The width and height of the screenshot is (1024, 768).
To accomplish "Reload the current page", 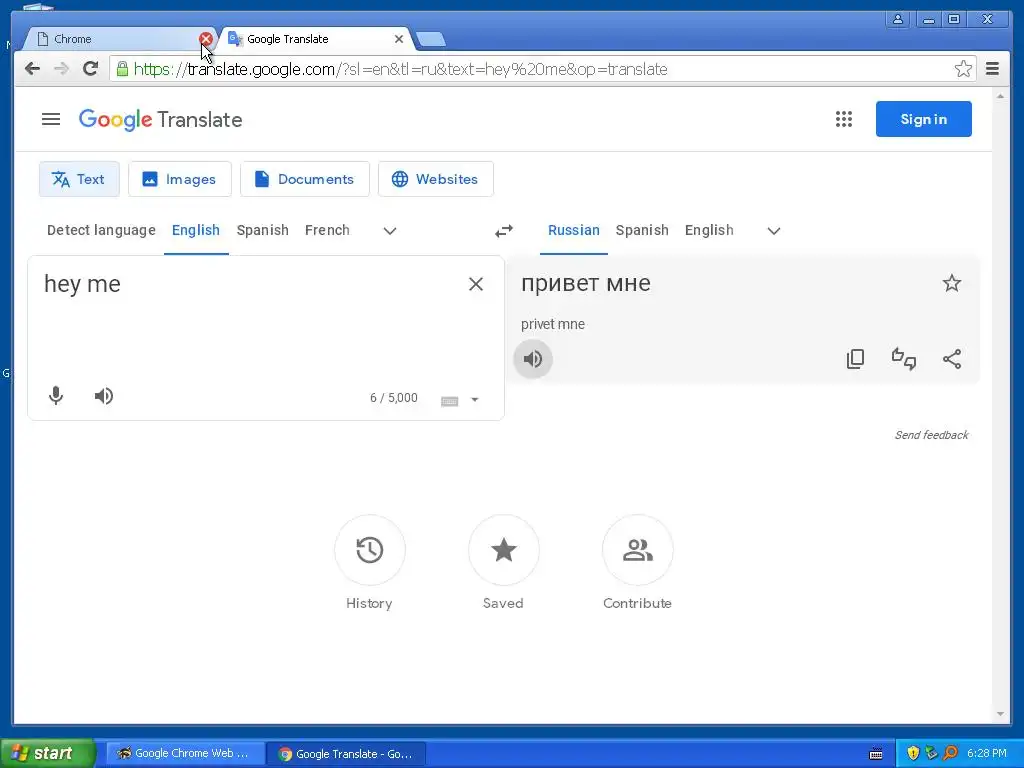I will click(x=91, y=69).
